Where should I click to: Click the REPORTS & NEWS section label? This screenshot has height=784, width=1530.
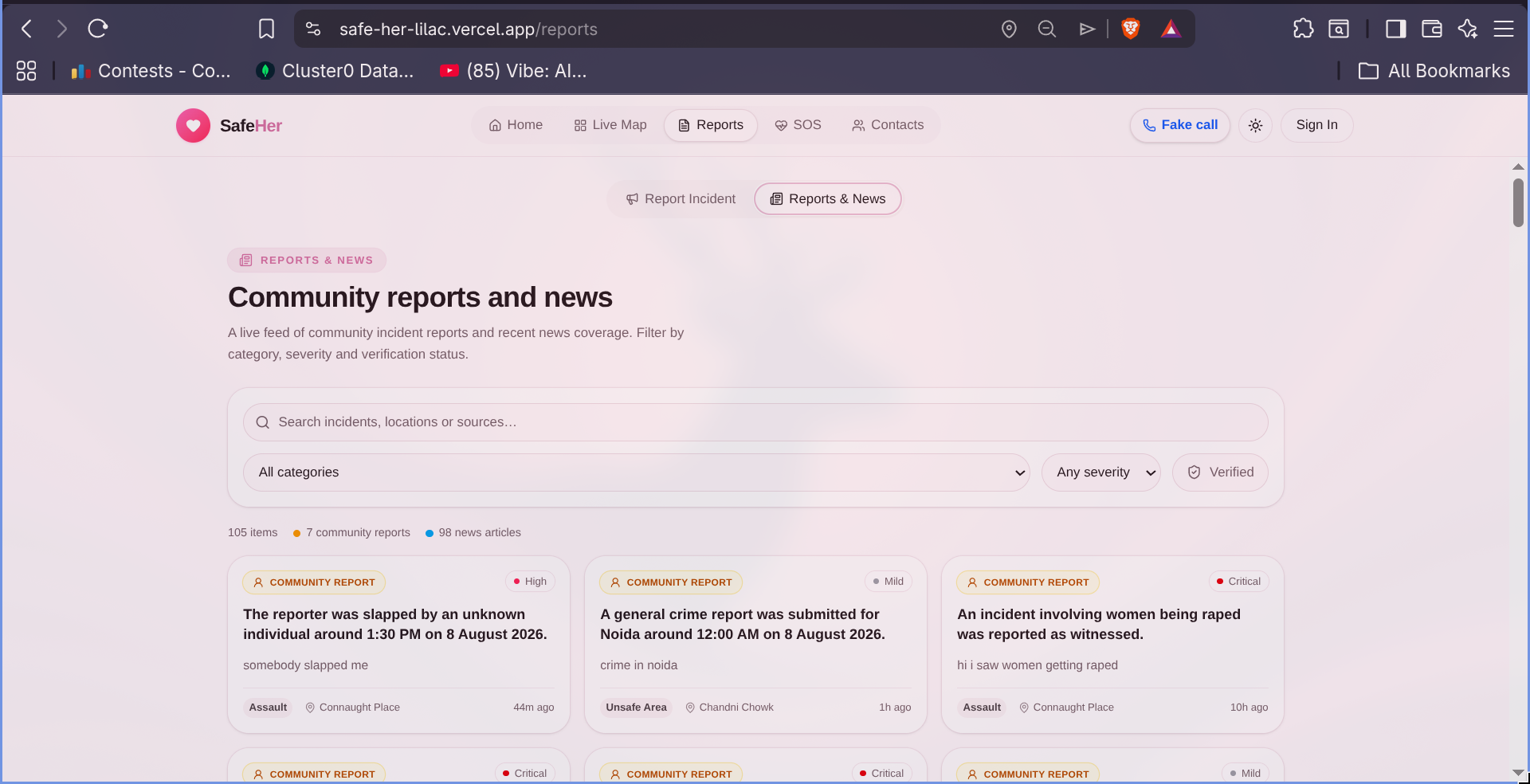point(307,261)
